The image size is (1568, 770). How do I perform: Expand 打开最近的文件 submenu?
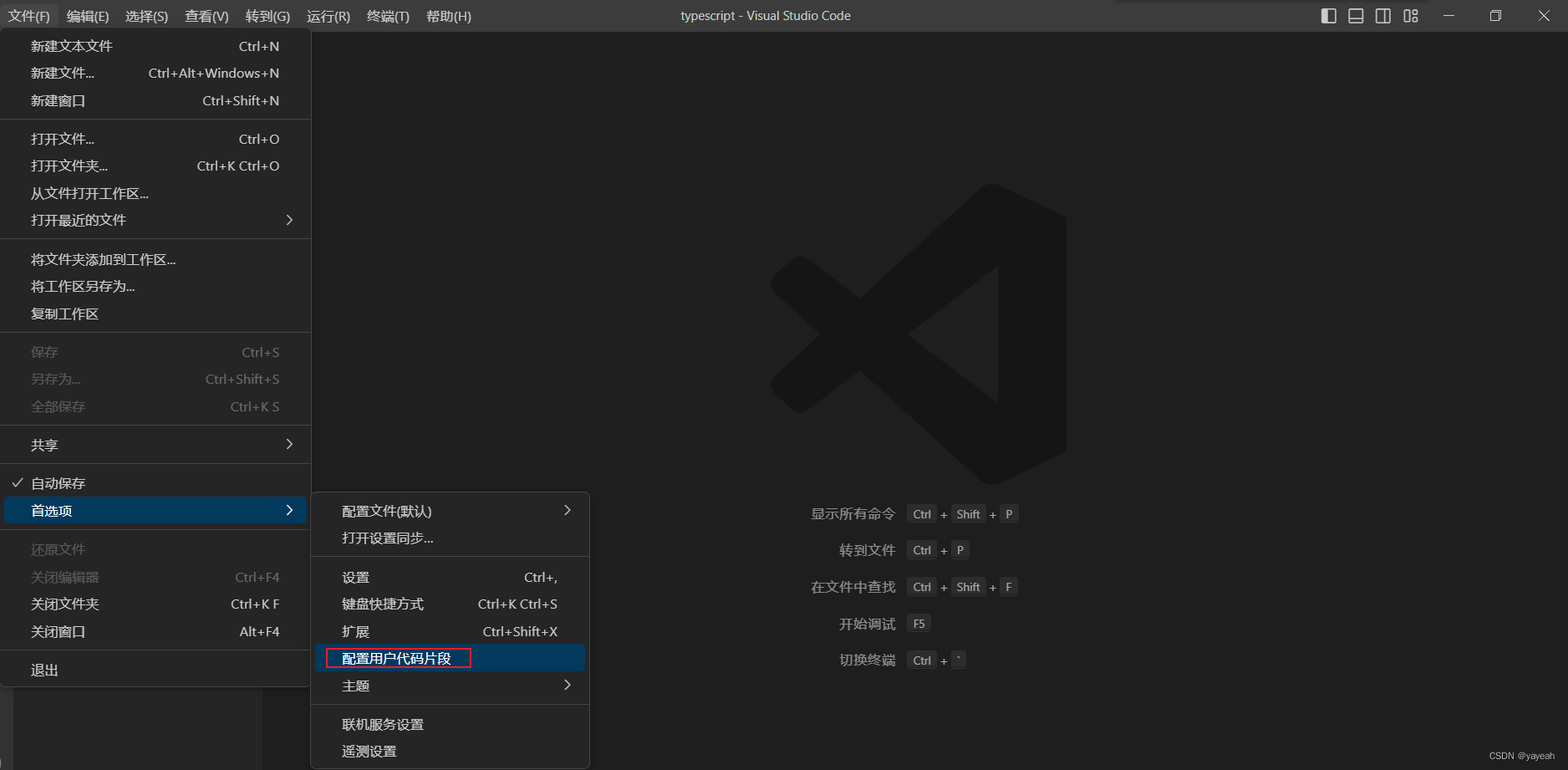155,220
